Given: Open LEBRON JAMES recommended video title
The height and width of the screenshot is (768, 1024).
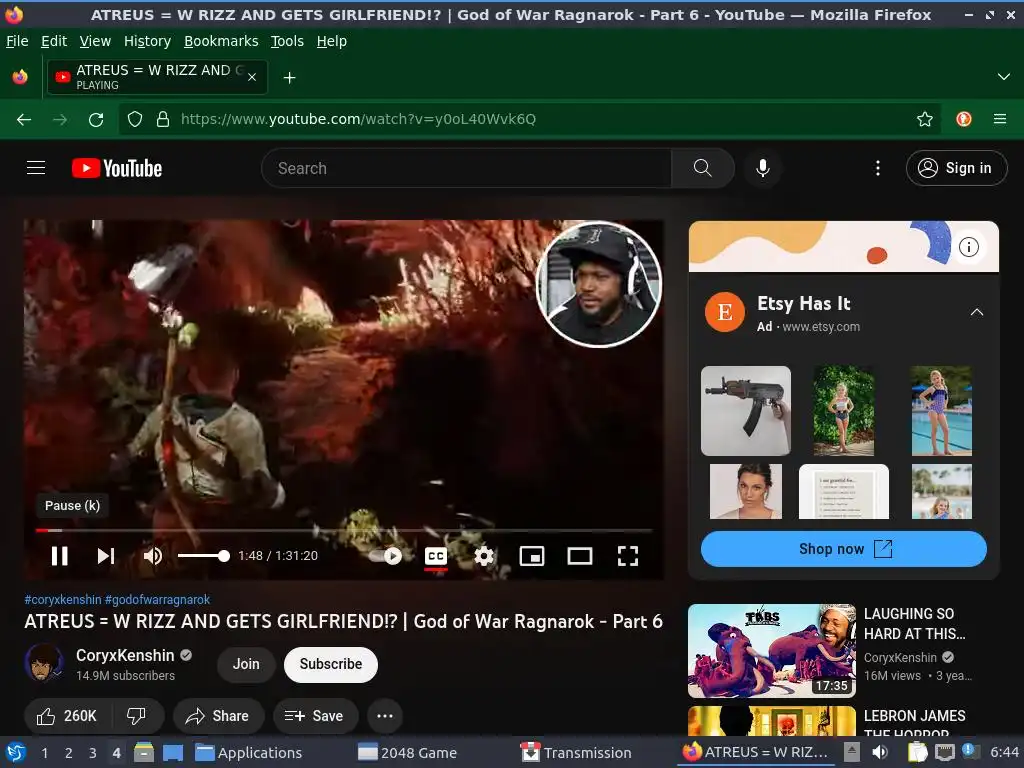Looking at the screenshot, I should (914, 724).
